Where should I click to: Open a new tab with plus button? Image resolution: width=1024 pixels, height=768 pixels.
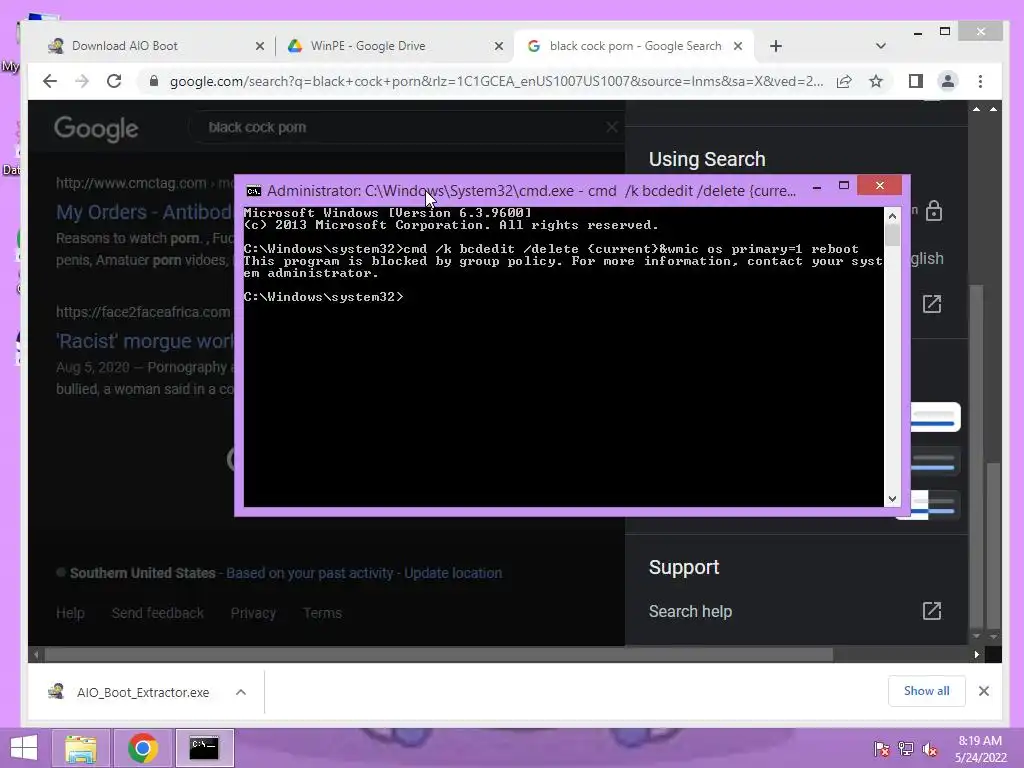pyautogui.click(x=776, y=46)
